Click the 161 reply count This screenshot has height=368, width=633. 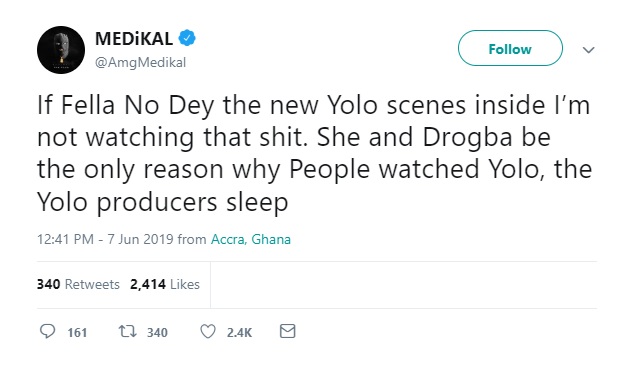coord(77,332)
